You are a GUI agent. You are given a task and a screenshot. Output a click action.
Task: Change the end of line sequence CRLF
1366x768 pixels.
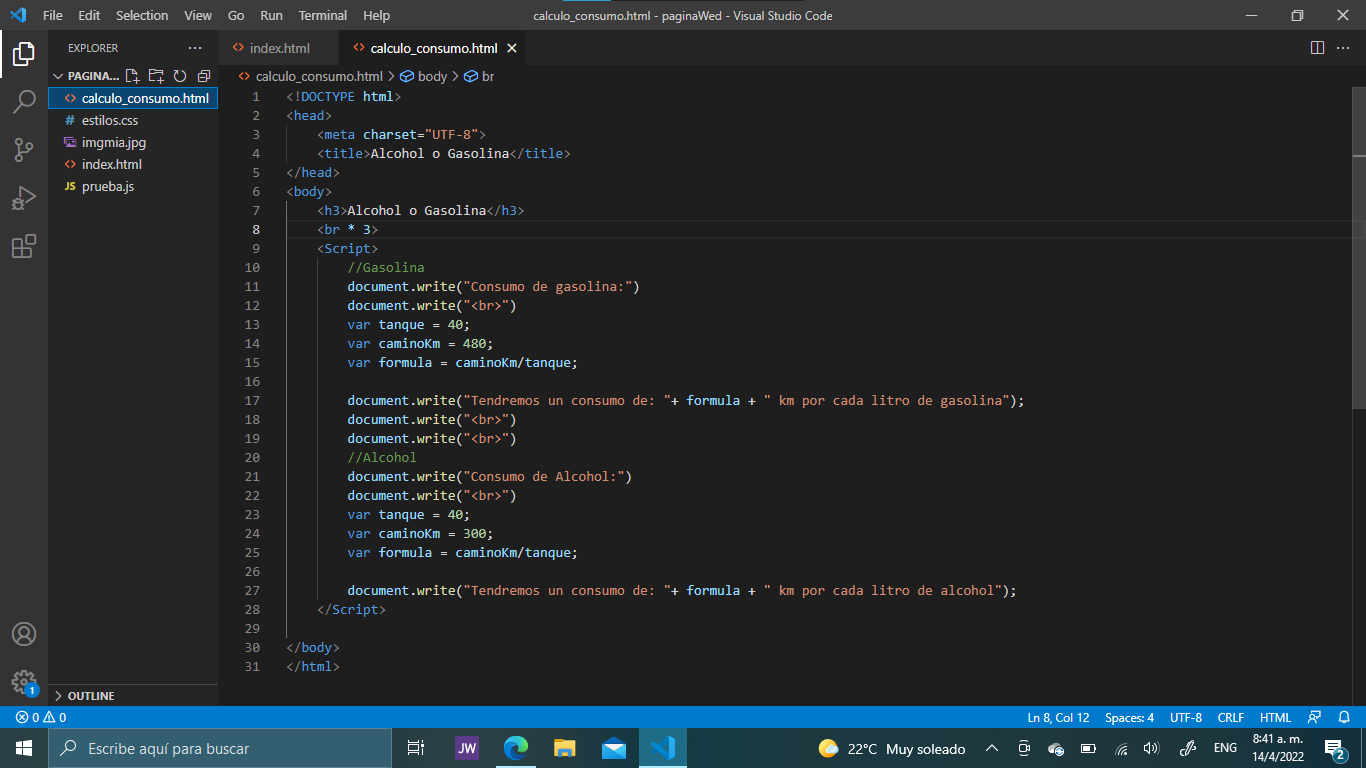1231,717
